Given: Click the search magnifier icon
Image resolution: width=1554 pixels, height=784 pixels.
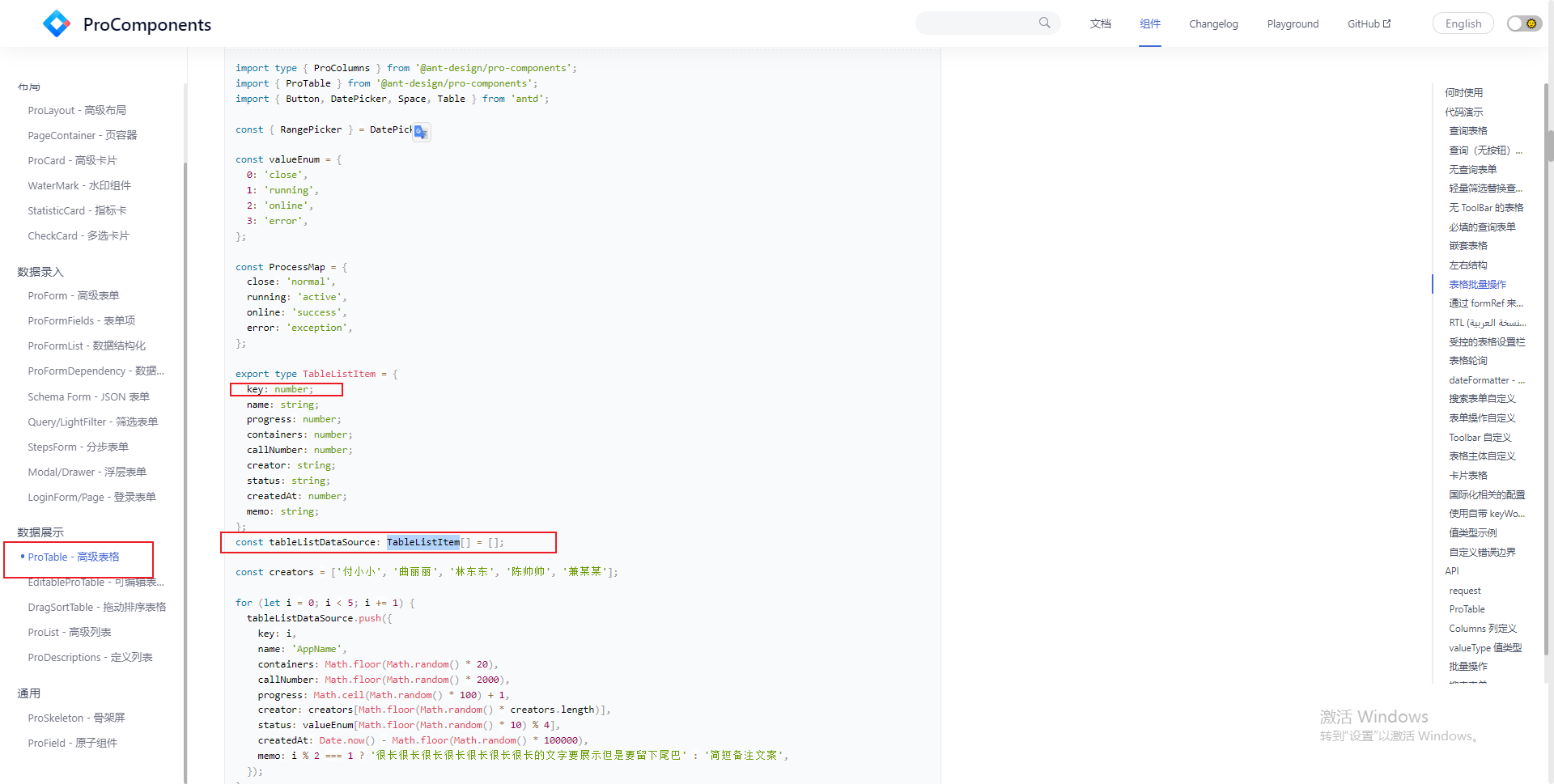Looking at the screenshot, I should pos(1045,23).
